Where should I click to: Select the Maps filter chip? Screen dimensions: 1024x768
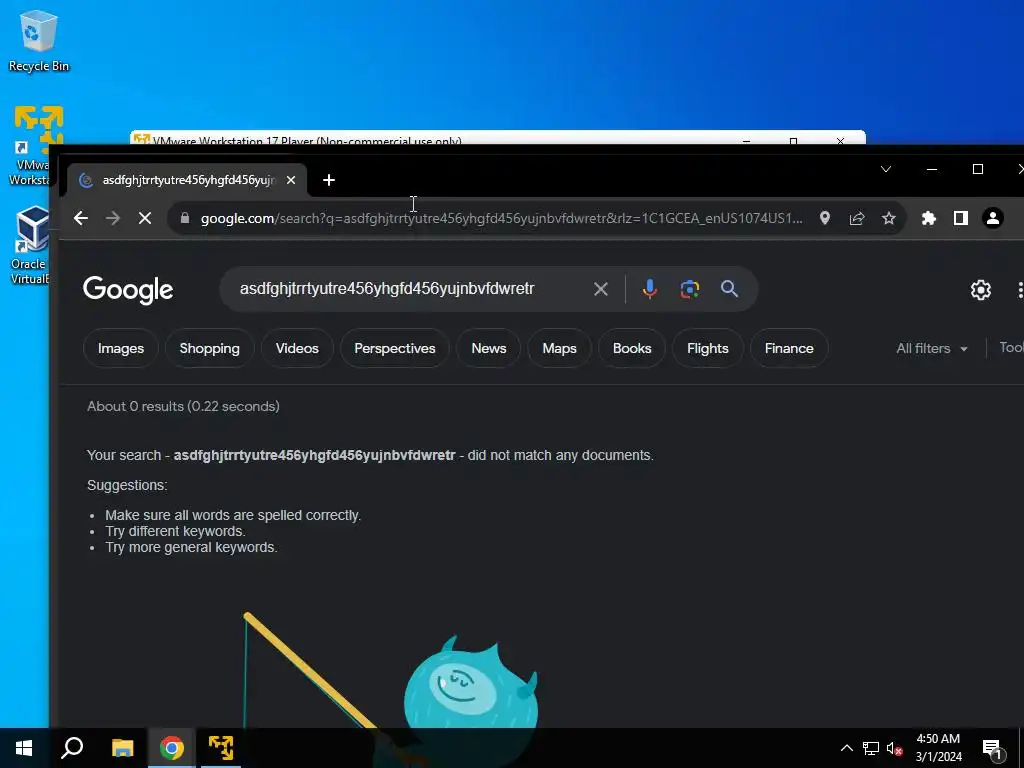point(560,349)
